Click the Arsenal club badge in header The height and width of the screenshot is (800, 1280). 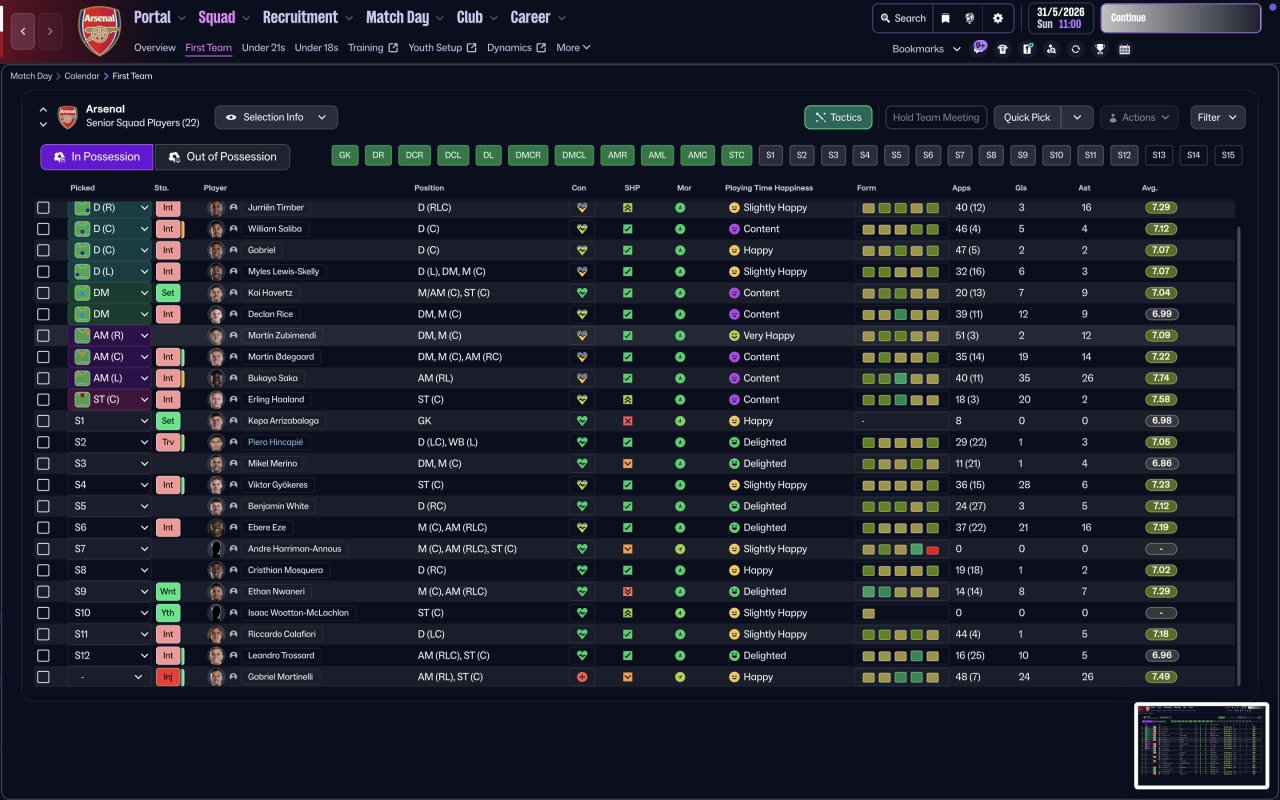click(99, 31)
